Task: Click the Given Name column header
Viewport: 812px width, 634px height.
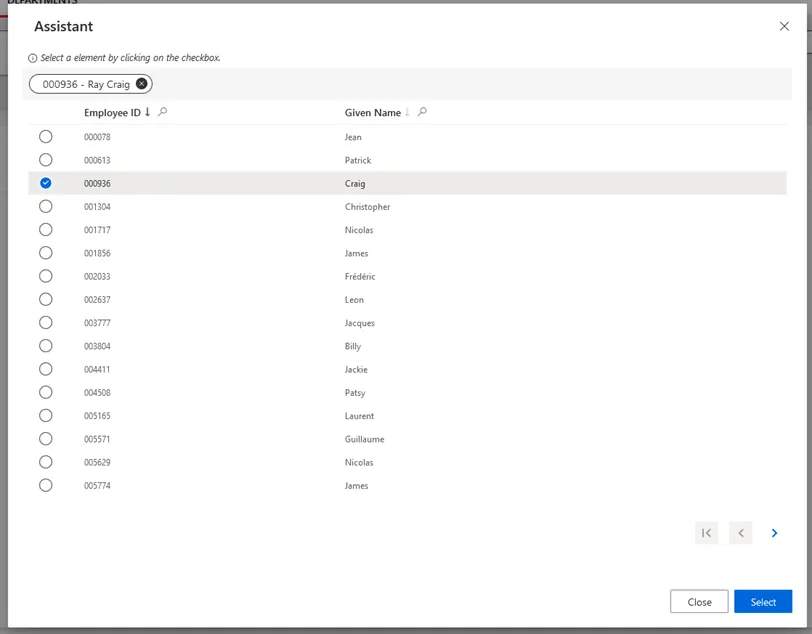Action: coord(373,112)
